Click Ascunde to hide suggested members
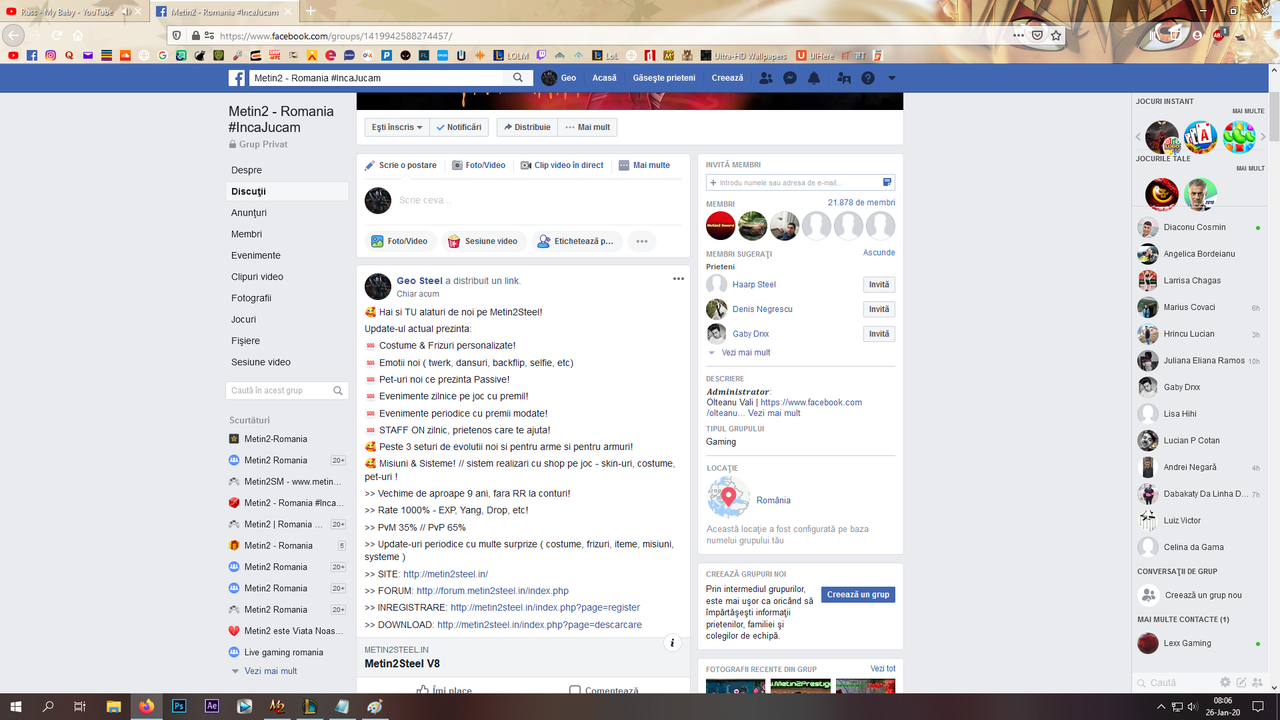The width and height of the screenshot is (1280, 720). point(879,253)
